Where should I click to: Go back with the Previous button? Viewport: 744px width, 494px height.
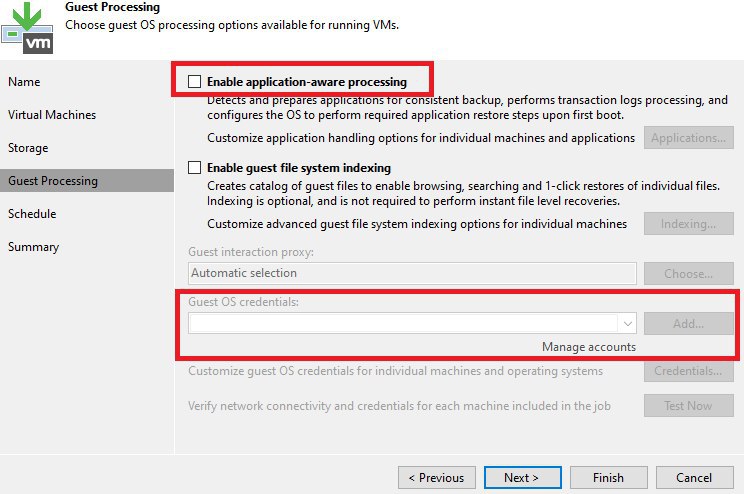pyautogui.click(x=436, y=478)
